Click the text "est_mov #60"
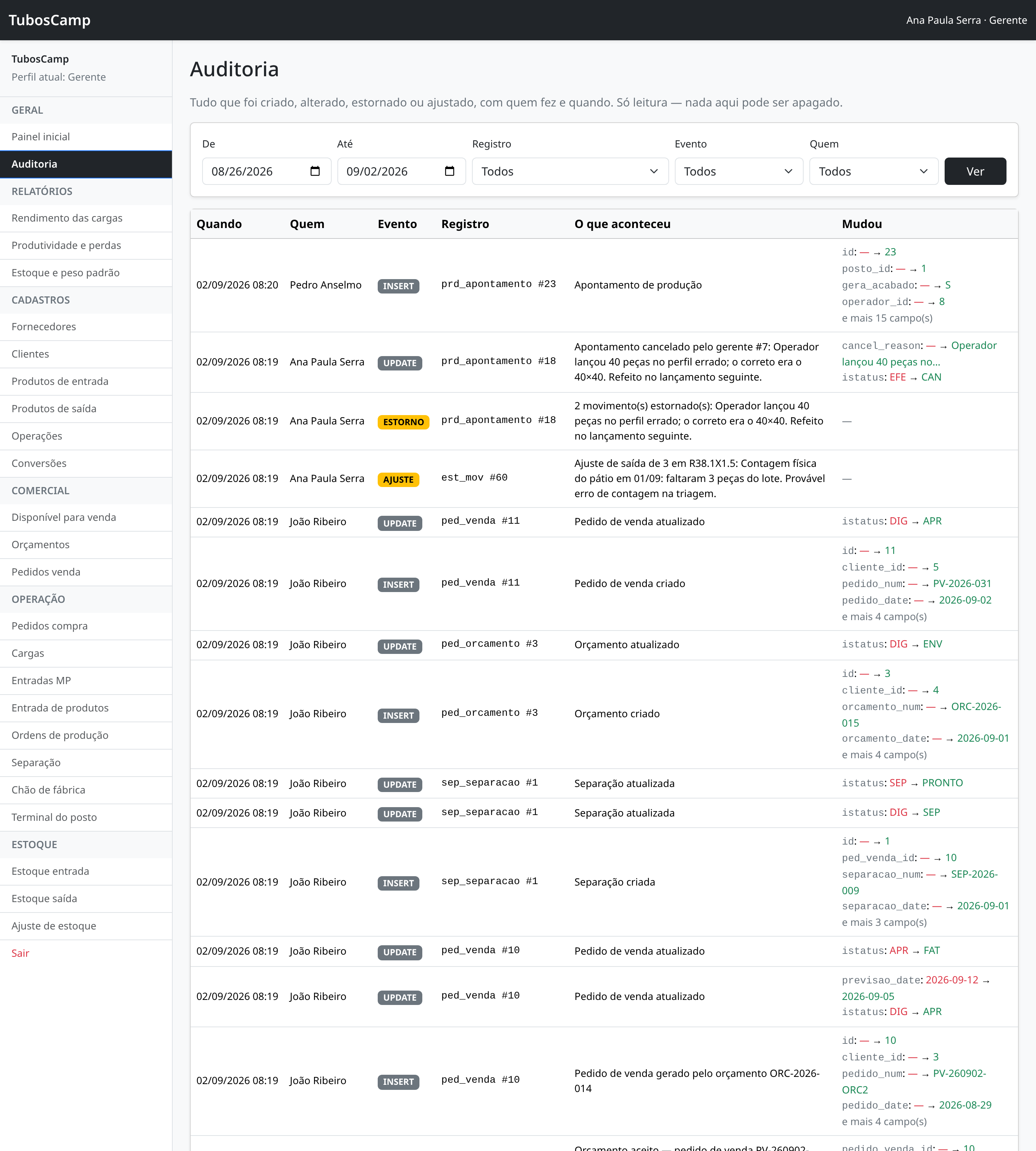This screenshot has height=1151, width=1036. [x=474, y=478]
